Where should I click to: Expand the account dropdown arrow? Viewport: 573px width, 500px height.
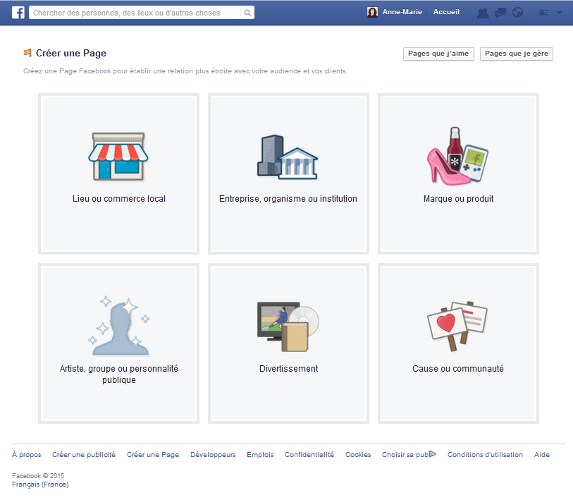click(x=559, y=13)
